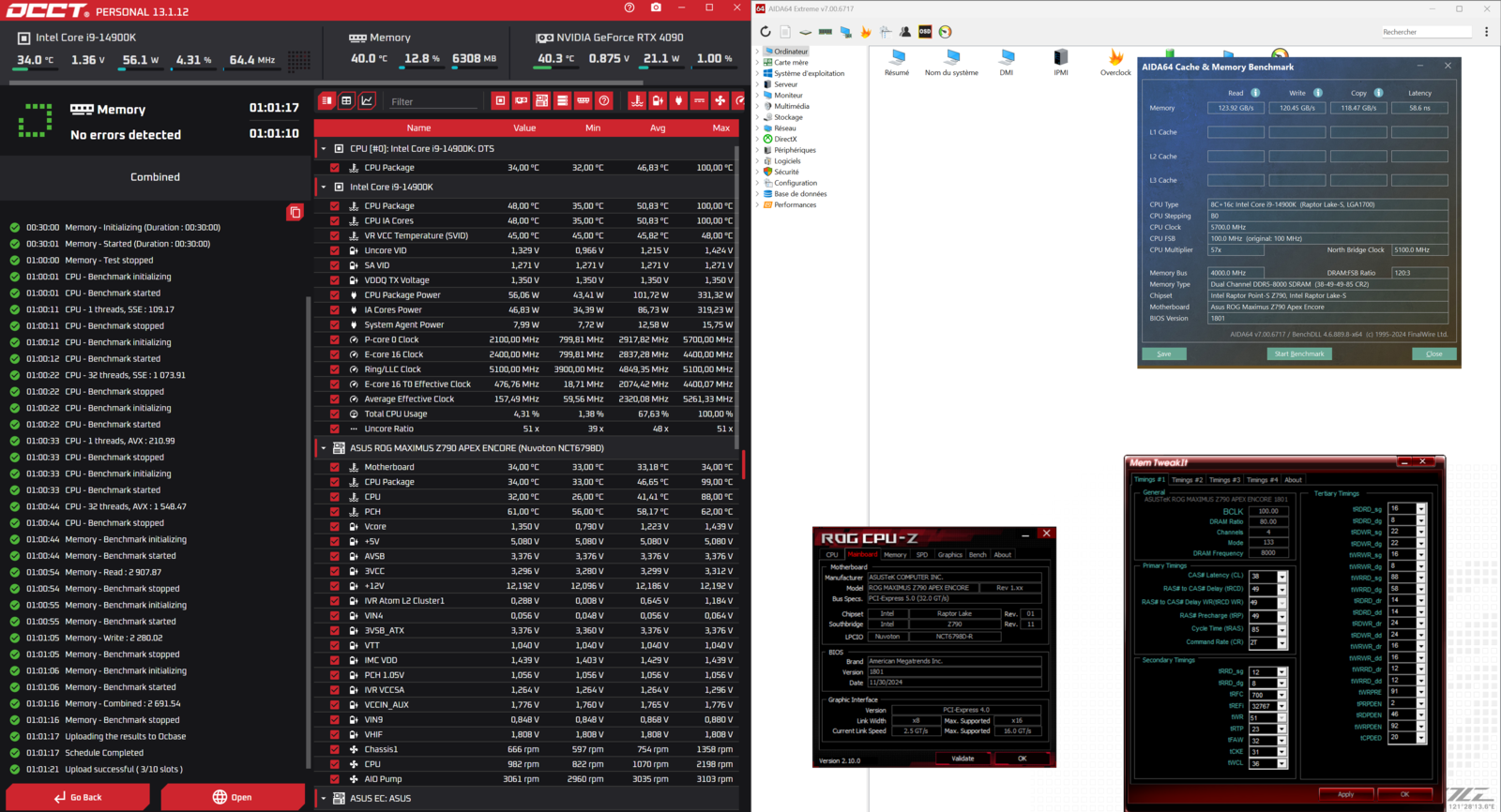Viewport: 1501px width, 812px height.
Task: Click Start Benchmark in AIDA64 benchmark window
Action: pyautogui.click(x=1299, y=353)
